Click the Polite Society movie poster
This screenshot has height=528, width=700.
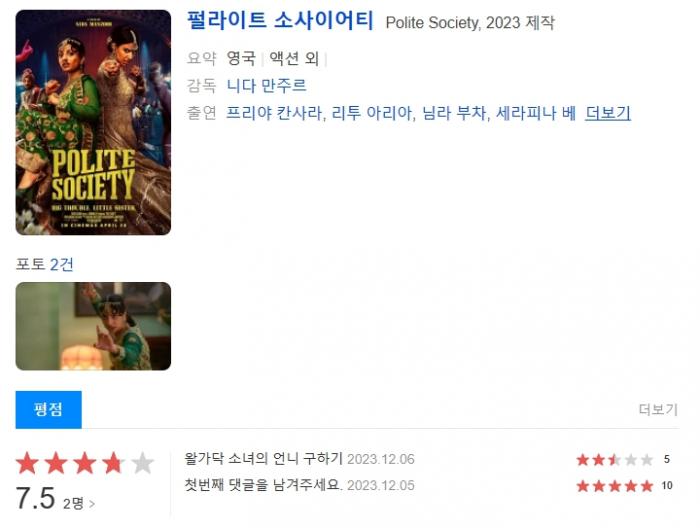click(93, 122)
